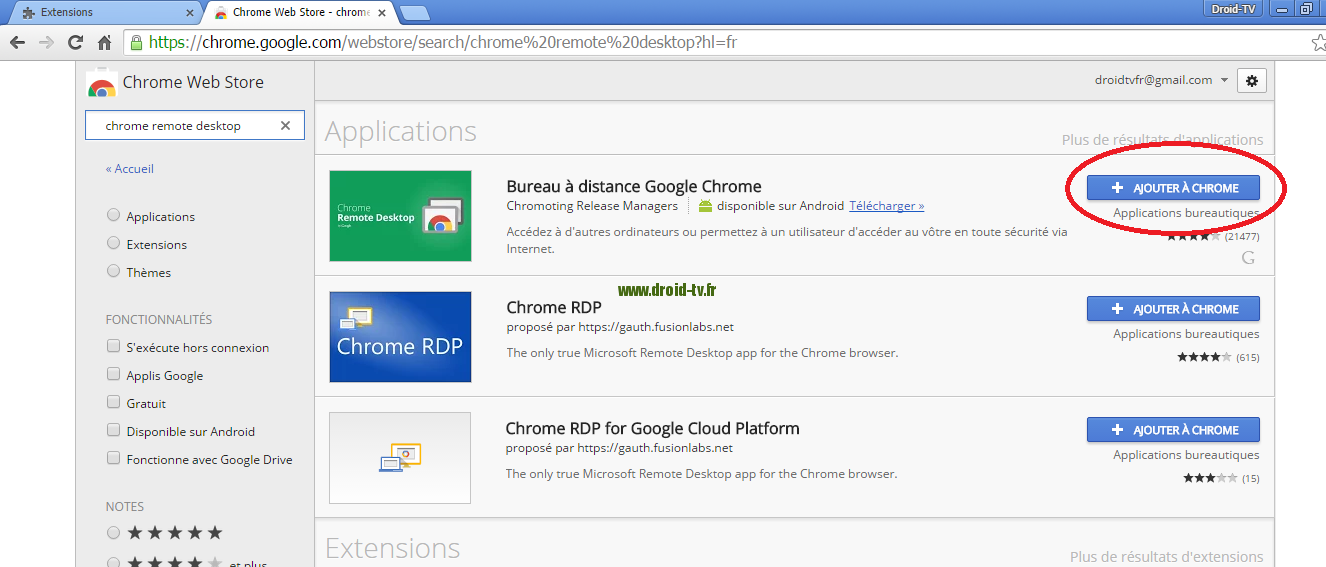
Task: Select the Extensions radio filter
Action: tap(114, 244)
